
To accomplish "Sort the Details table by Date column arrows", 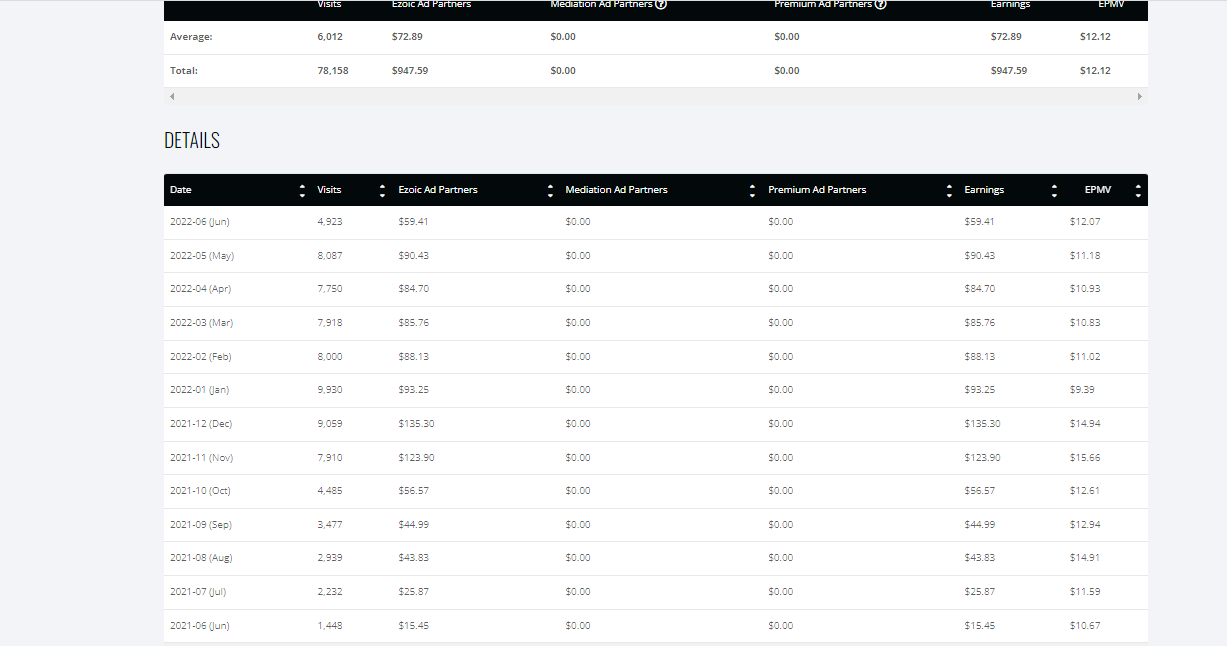I will [302, 190].
